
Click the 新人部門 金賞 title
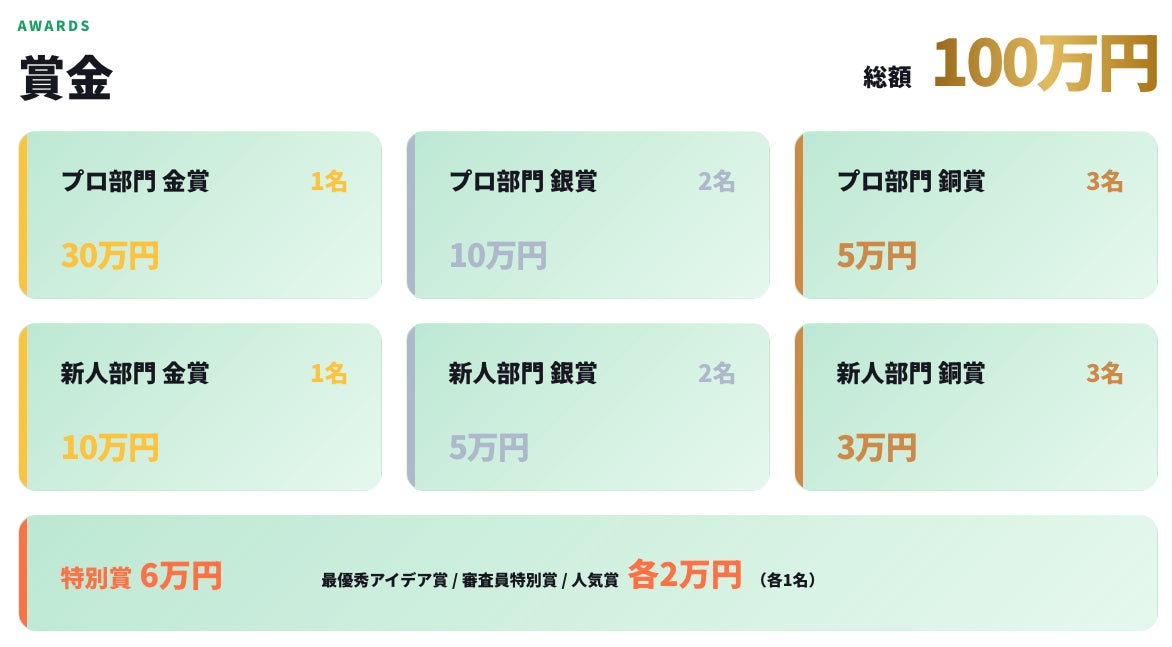(135, 373)
